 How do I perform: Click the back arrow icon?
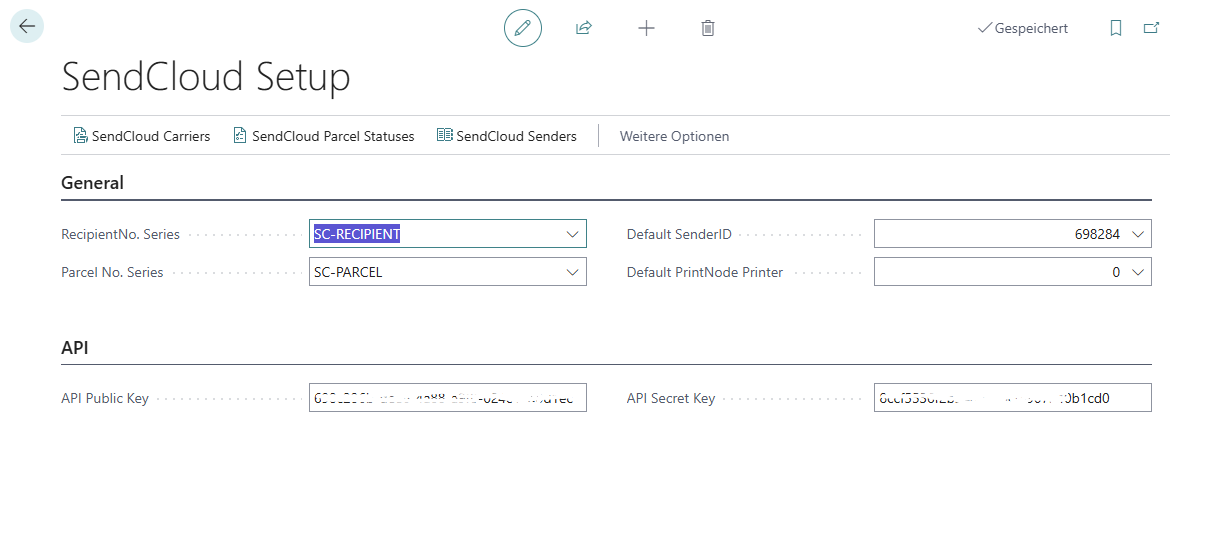[27, 27]
